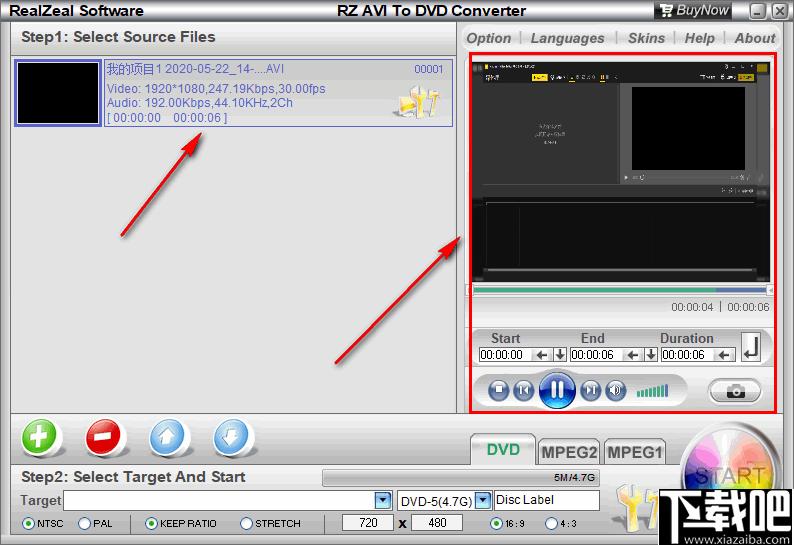The image size is (794, 545).
Task: Click the video preview screen
Action: pos(621,172)
